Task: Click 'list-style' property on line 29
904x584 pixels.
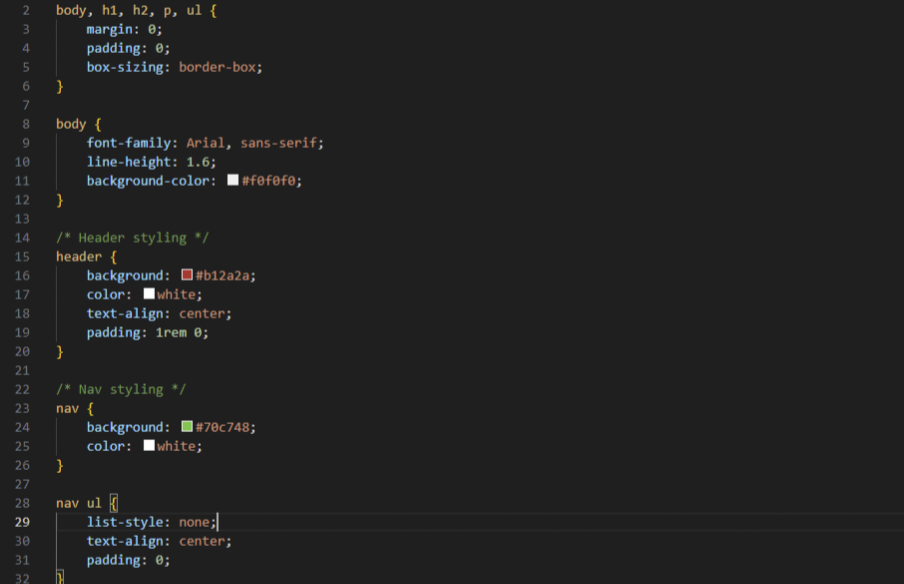Action: coord(125,522)
